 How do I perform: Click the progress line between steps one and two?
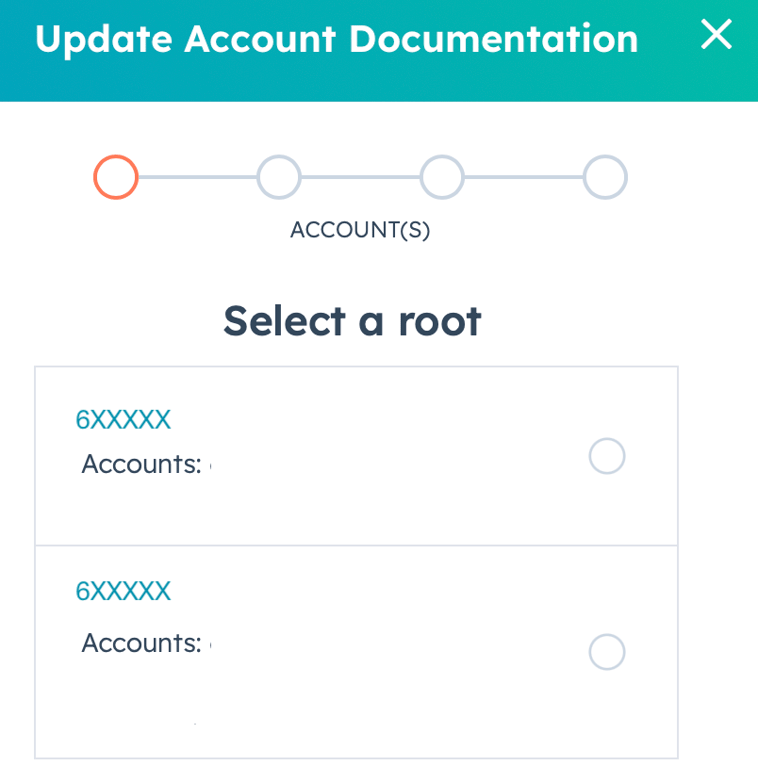tap(197, 178)
